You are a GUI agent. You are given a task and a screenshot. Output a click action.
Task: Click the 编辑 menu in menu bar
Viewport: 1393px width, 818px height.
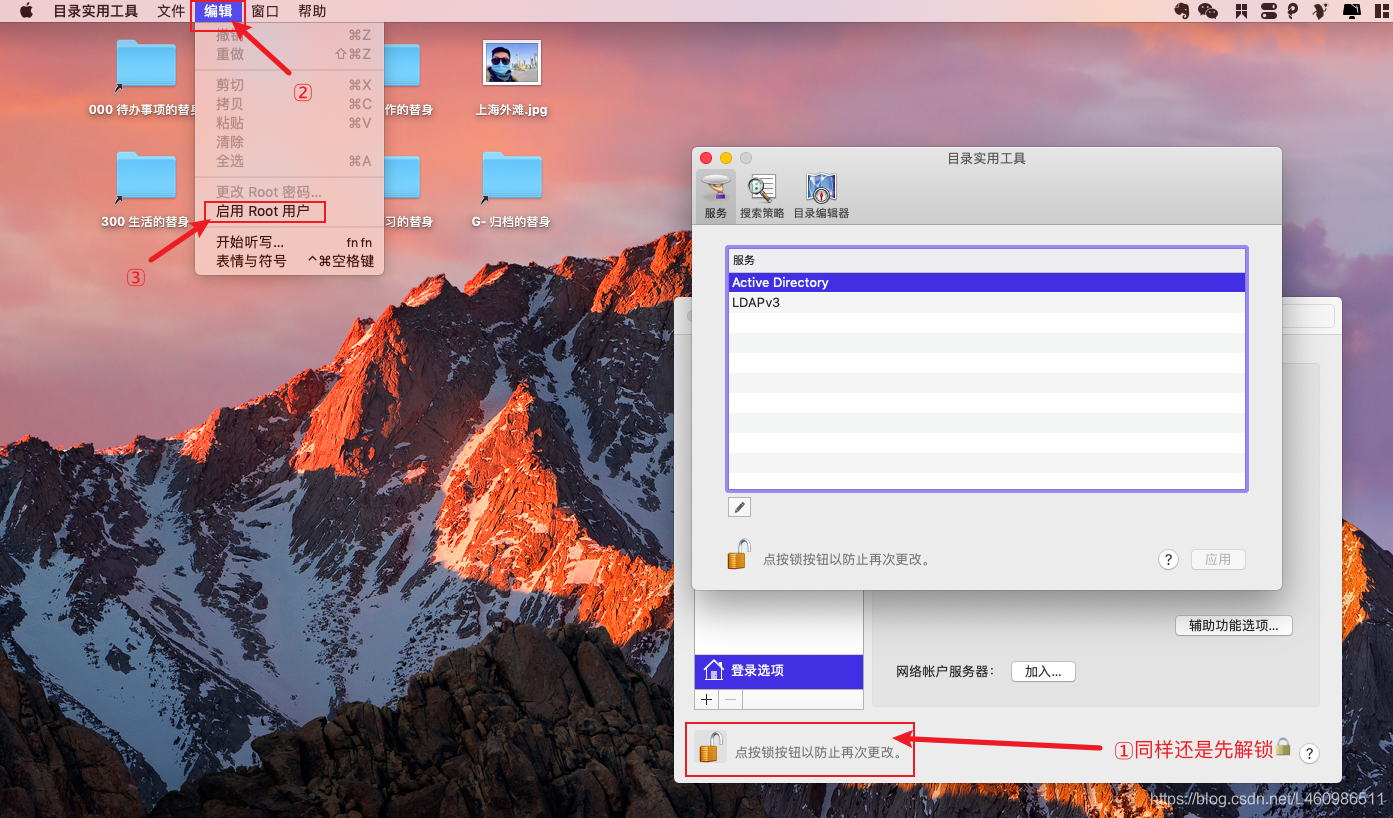coord(218,11)
